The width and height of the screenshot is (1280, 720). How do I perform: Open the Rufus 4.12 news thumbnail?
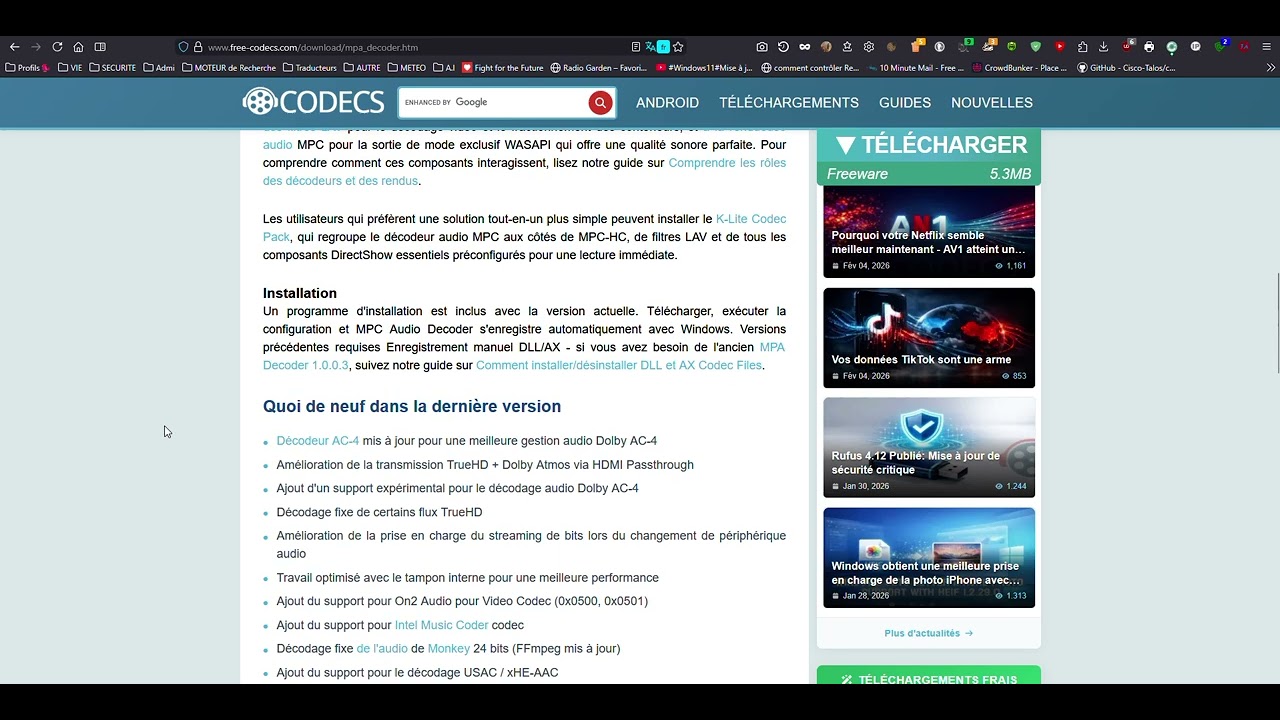point(929,448)
